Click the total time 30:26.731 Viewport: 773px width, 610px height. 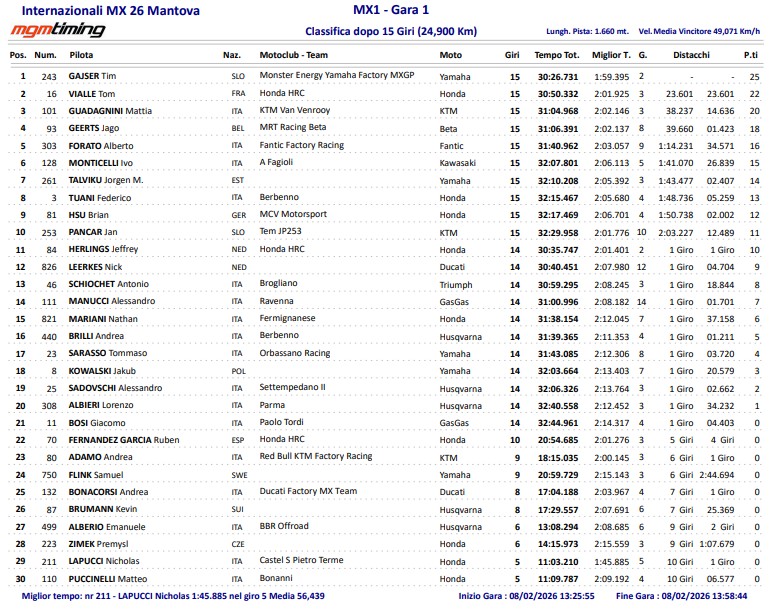click(x=555, y=76)
